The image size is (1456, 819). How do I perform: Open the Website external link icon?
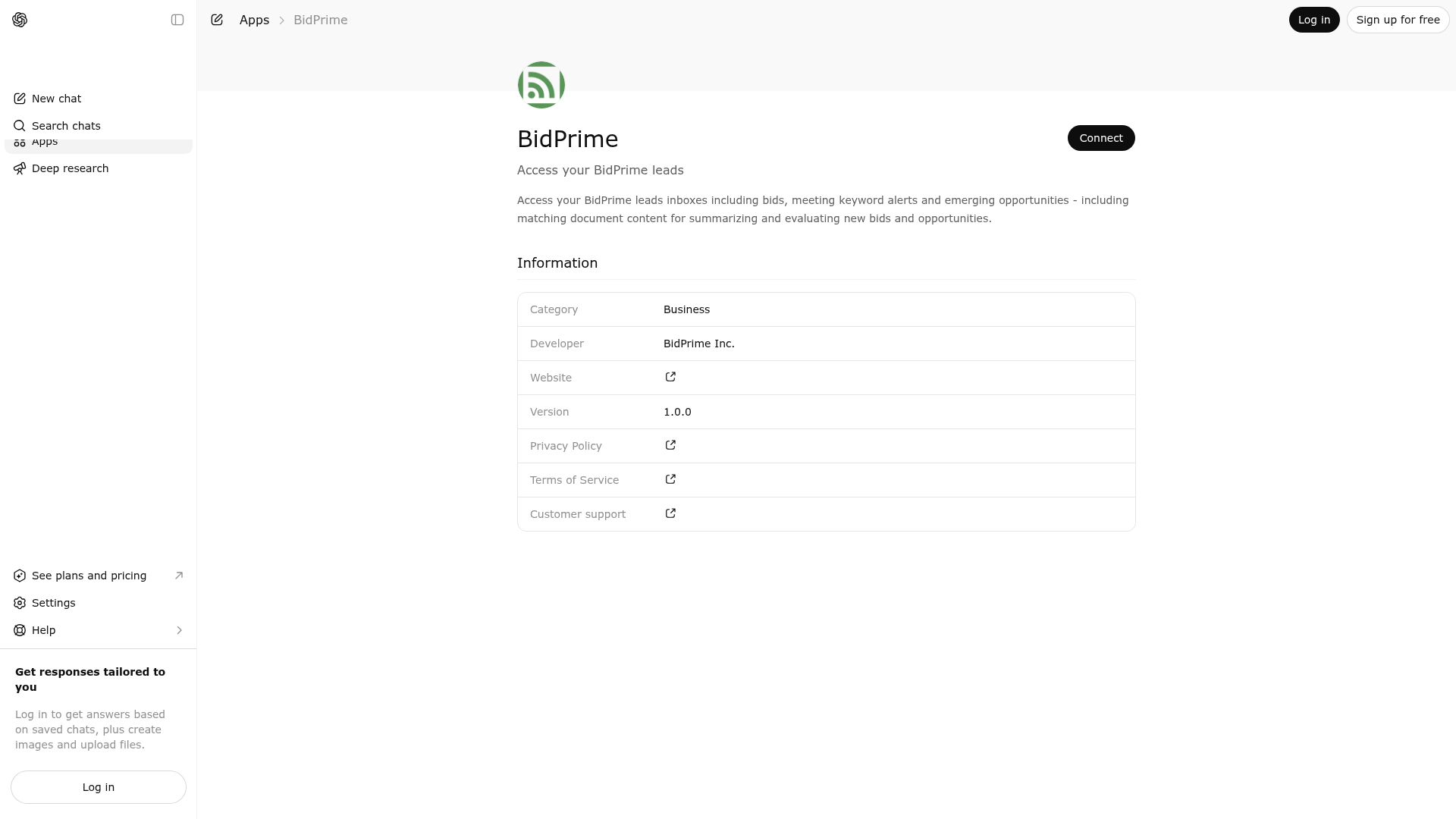(x=670, y=377)
